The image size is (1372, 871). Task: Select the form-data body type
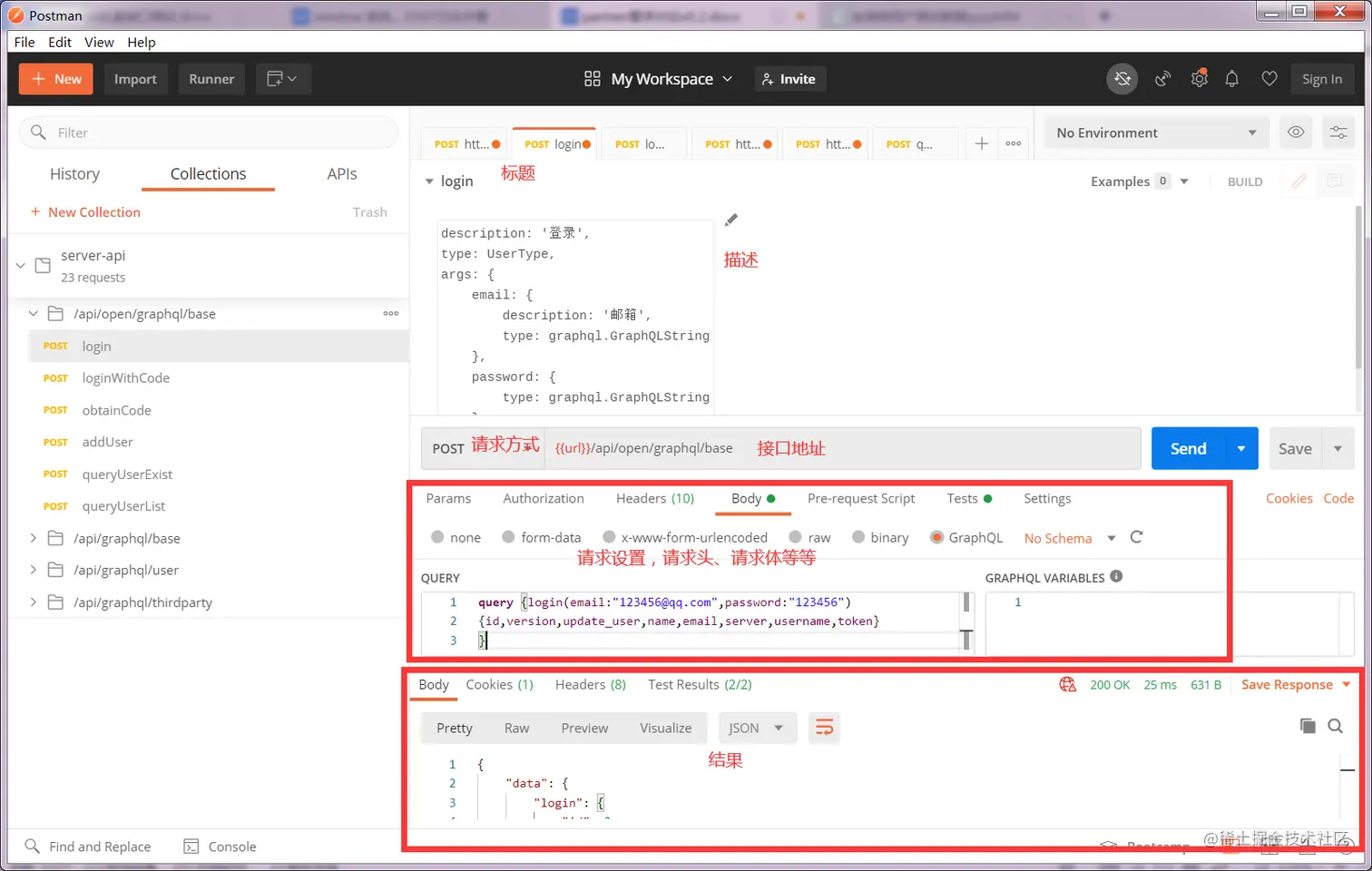click(508, 537)
